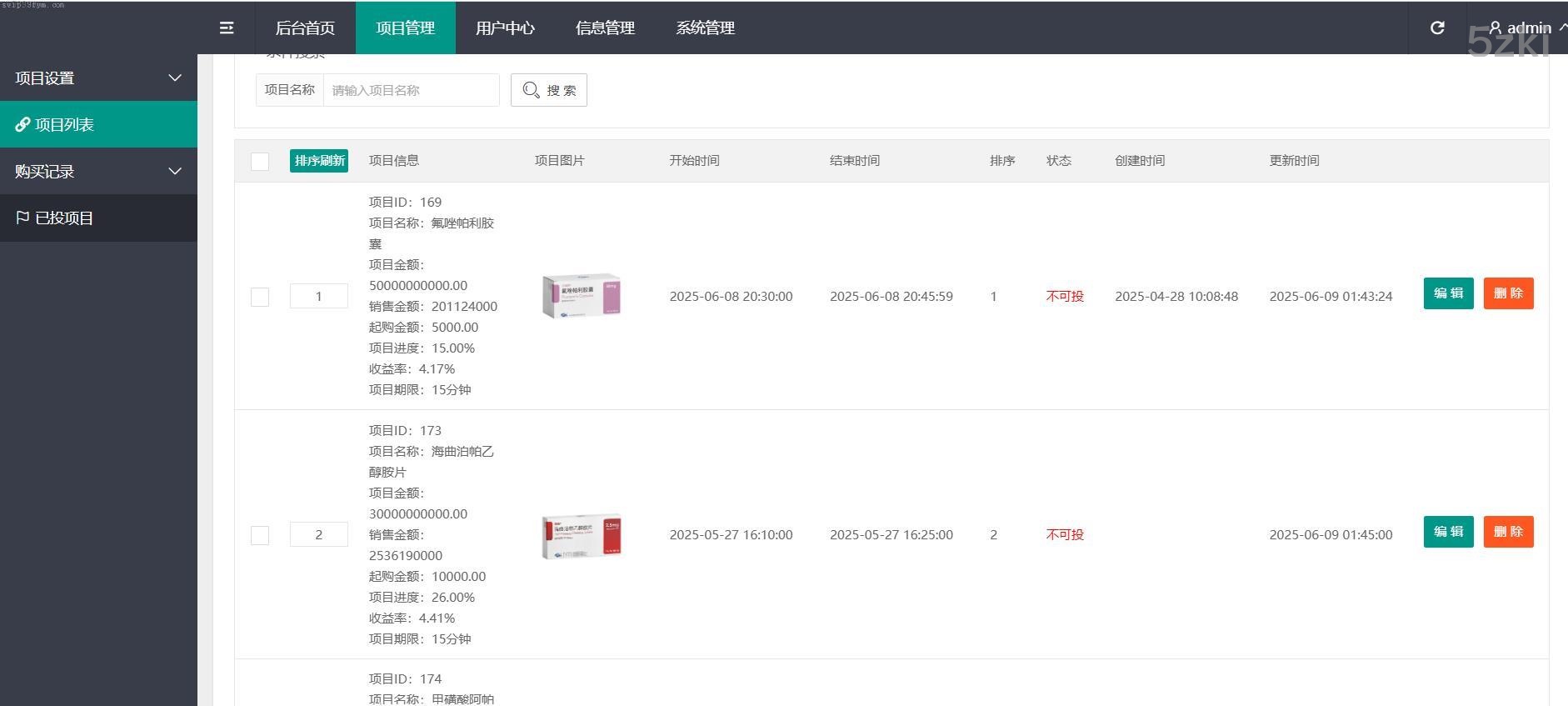Screen dimensions: 1568x706
Task: Open product image of project 173
Action: 582,536
